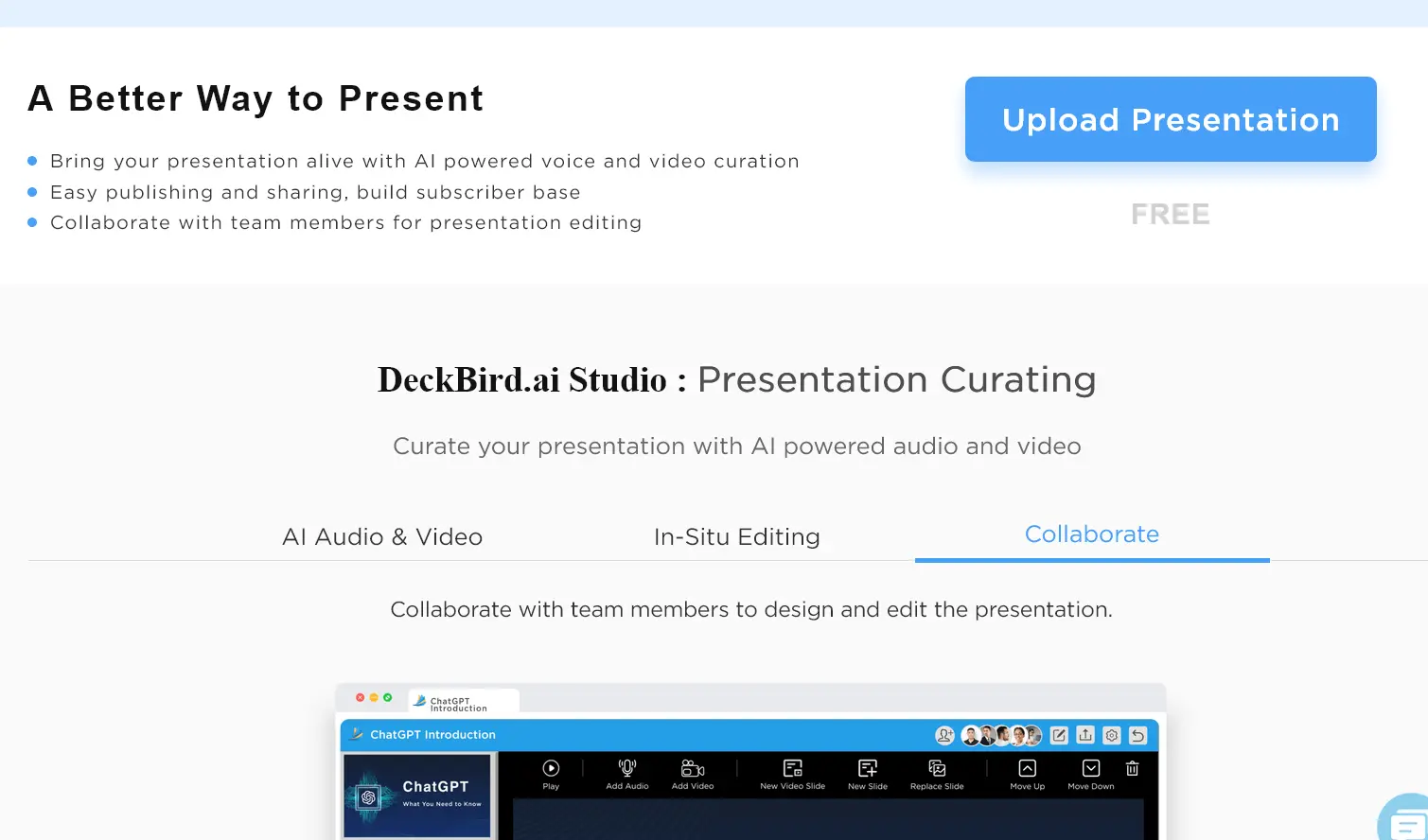Open the In-Situ Editing tab

pos(737,536)
